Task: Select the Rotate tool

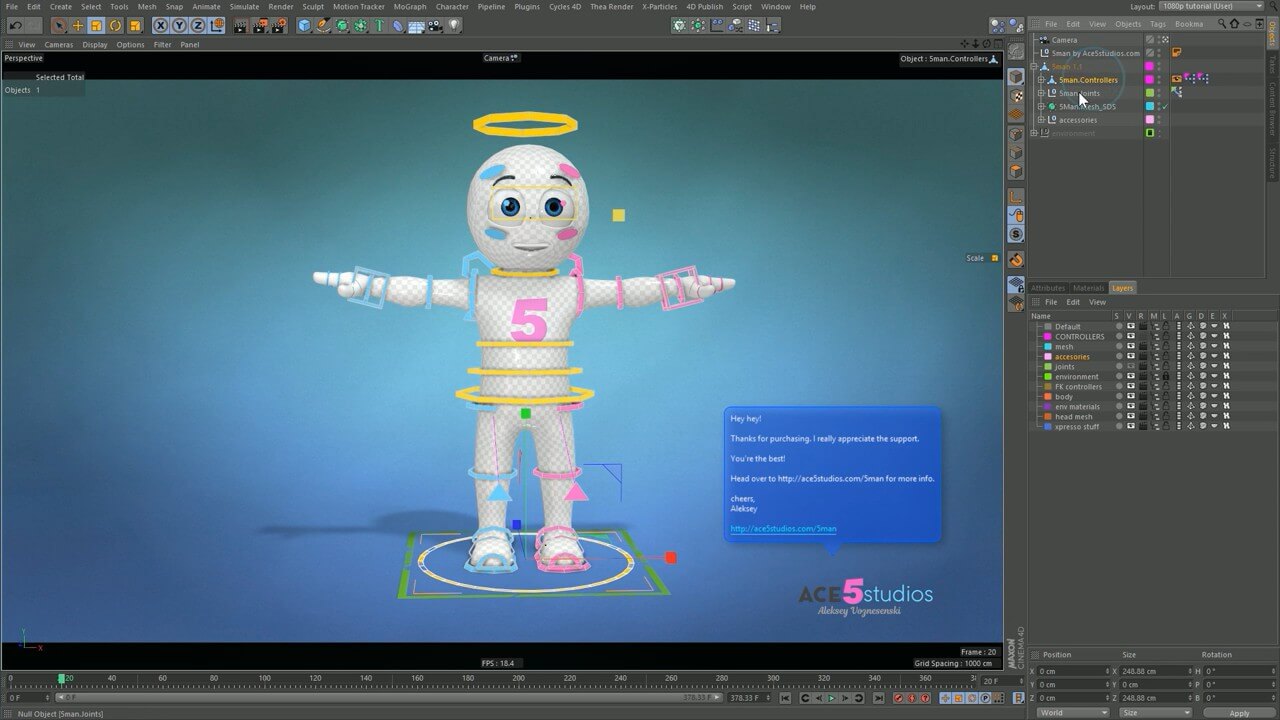Action: tap(115, 25)
